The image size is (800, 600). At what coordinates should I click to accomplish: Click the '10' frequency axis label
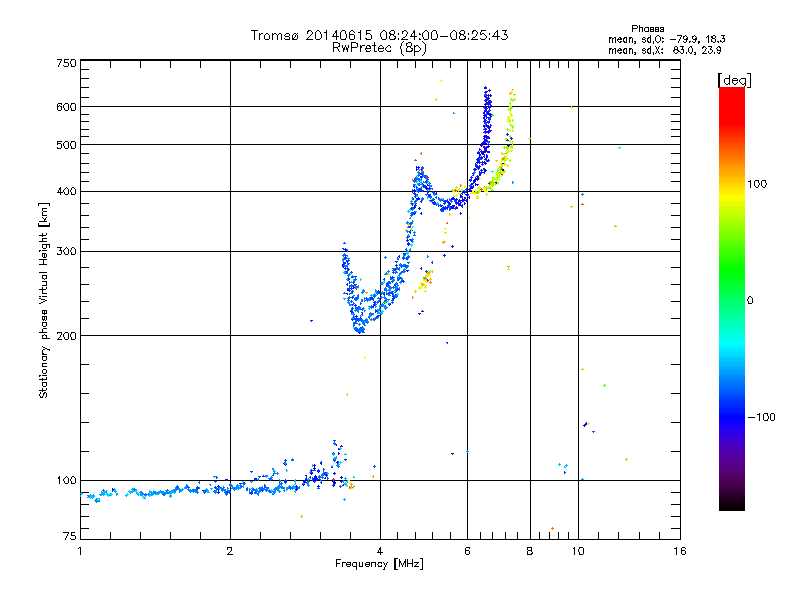[x=578, y=551]
